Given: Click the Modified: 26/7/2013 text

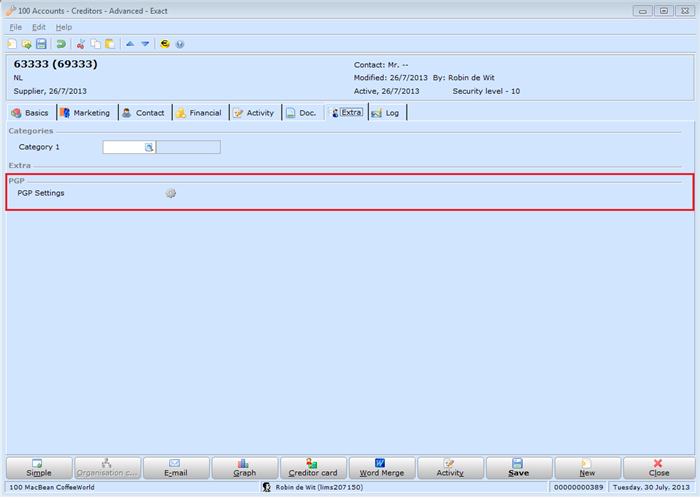Looking at the screenshot, I should click(x=391, y=78).
